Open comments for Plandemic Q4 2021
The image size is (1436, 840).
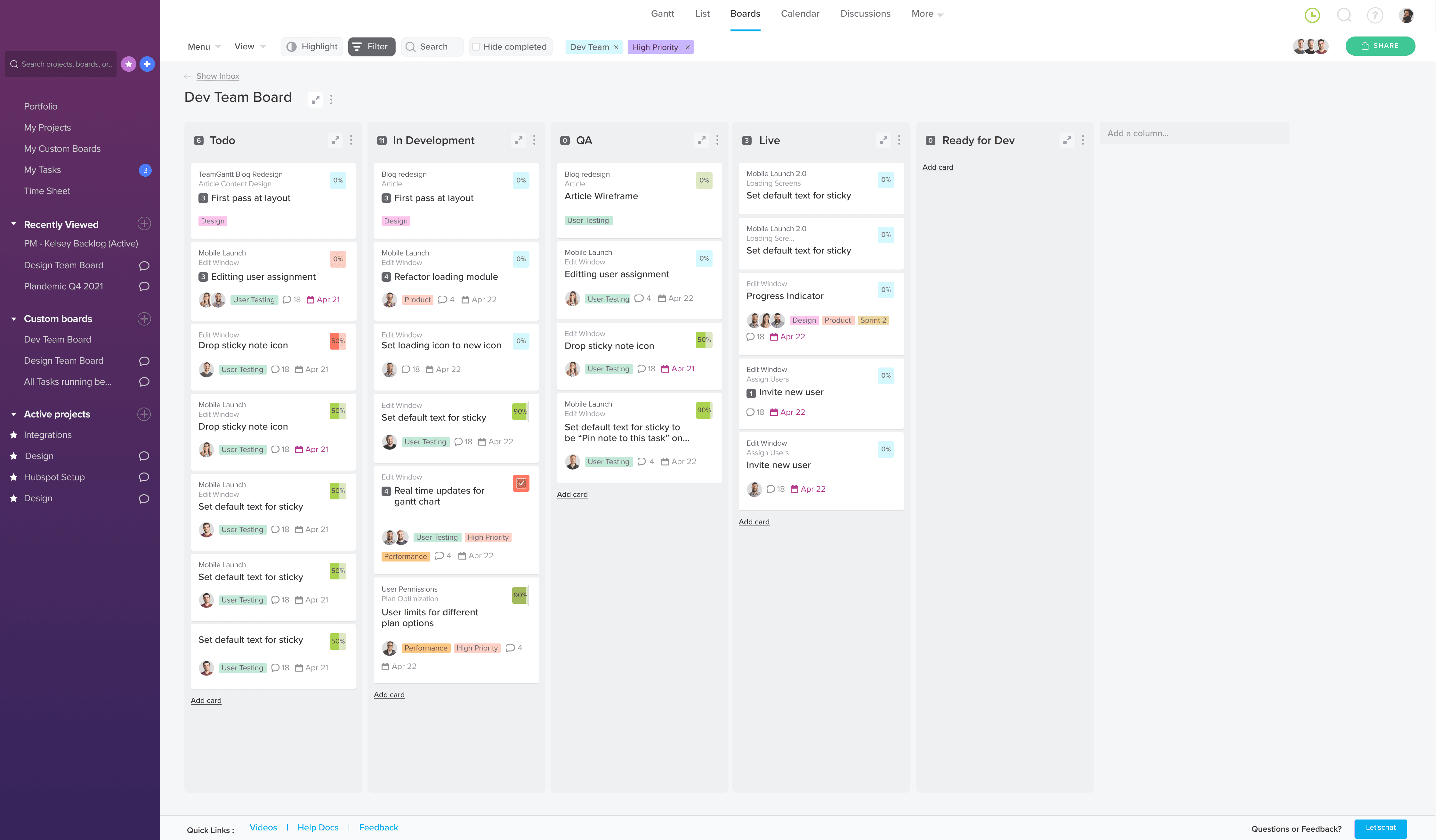coord(144,287)
